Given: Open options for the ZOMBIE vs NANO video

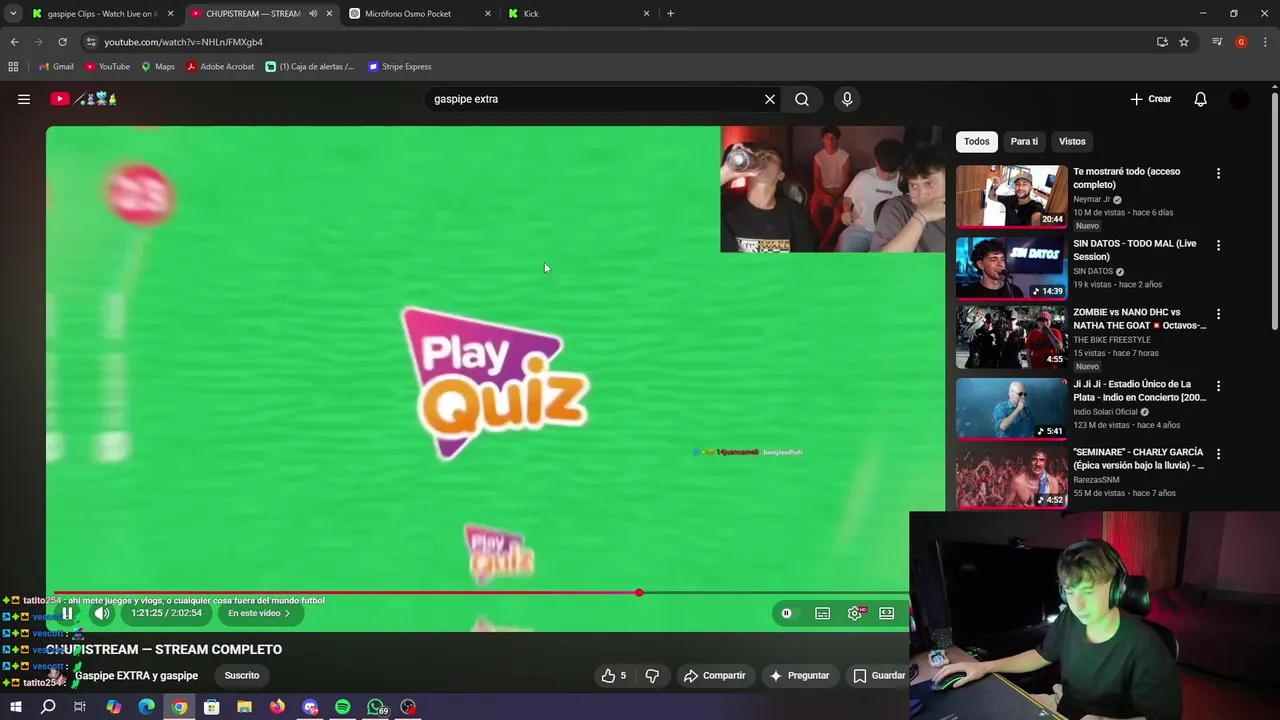Looking at the screenshot, I should tap(1218, 314).
